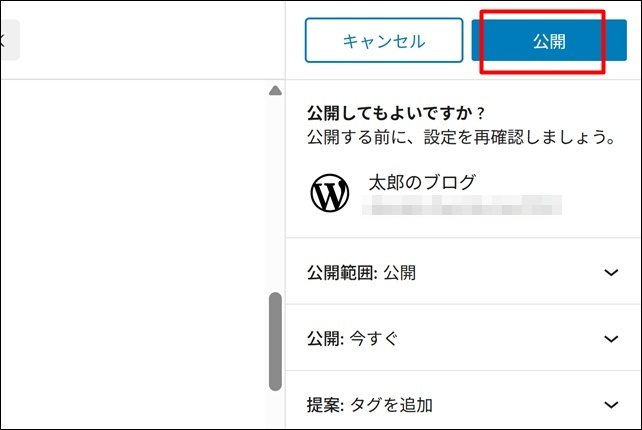Expand the 公開: 今すぐ chevron arrow
The image size is (642, 430).
point(612,339)
